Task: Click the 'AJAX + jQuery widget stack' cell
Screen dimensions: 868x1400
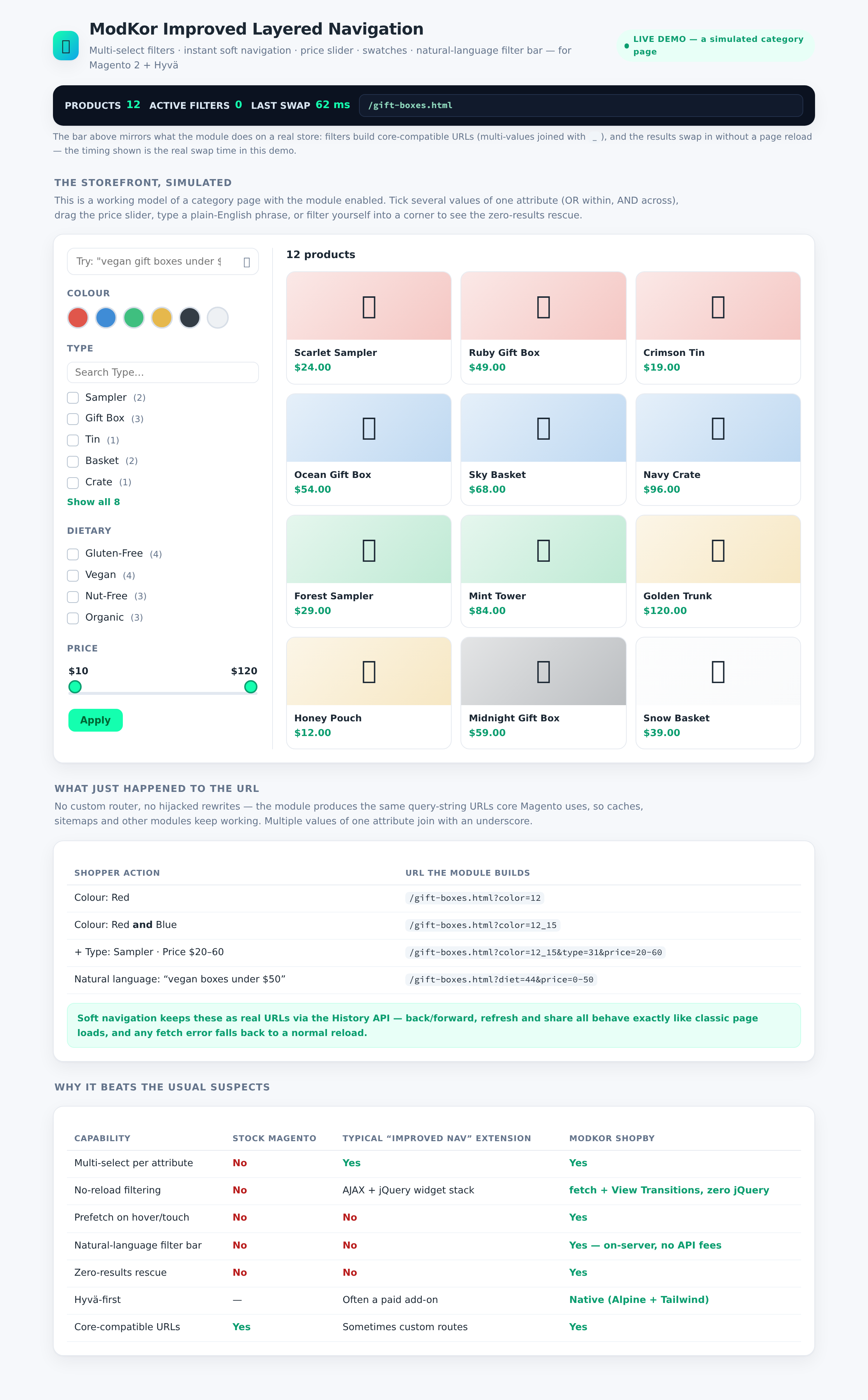Action: (x=408, y=1190)
